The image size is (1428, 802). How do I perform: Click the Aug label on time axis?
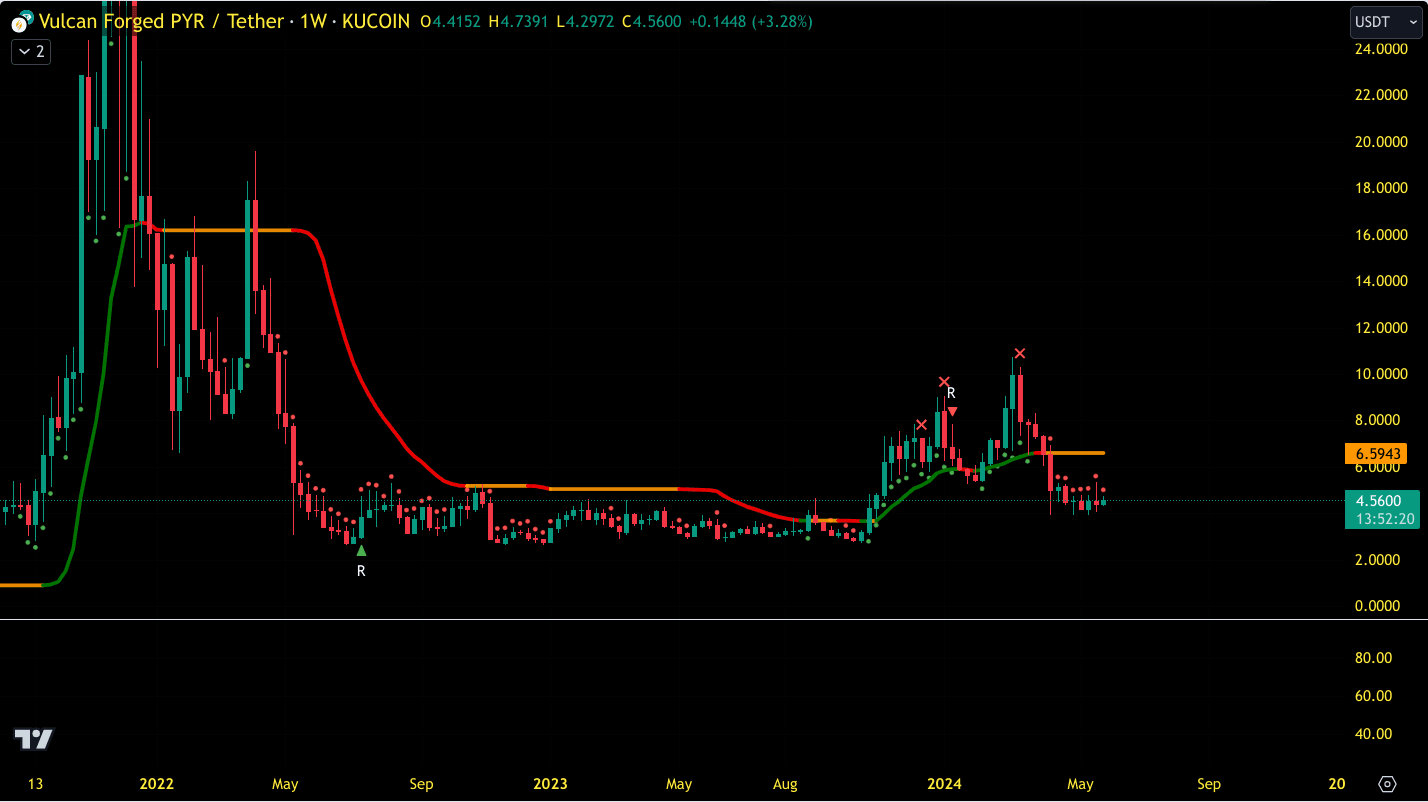[785, 784]
